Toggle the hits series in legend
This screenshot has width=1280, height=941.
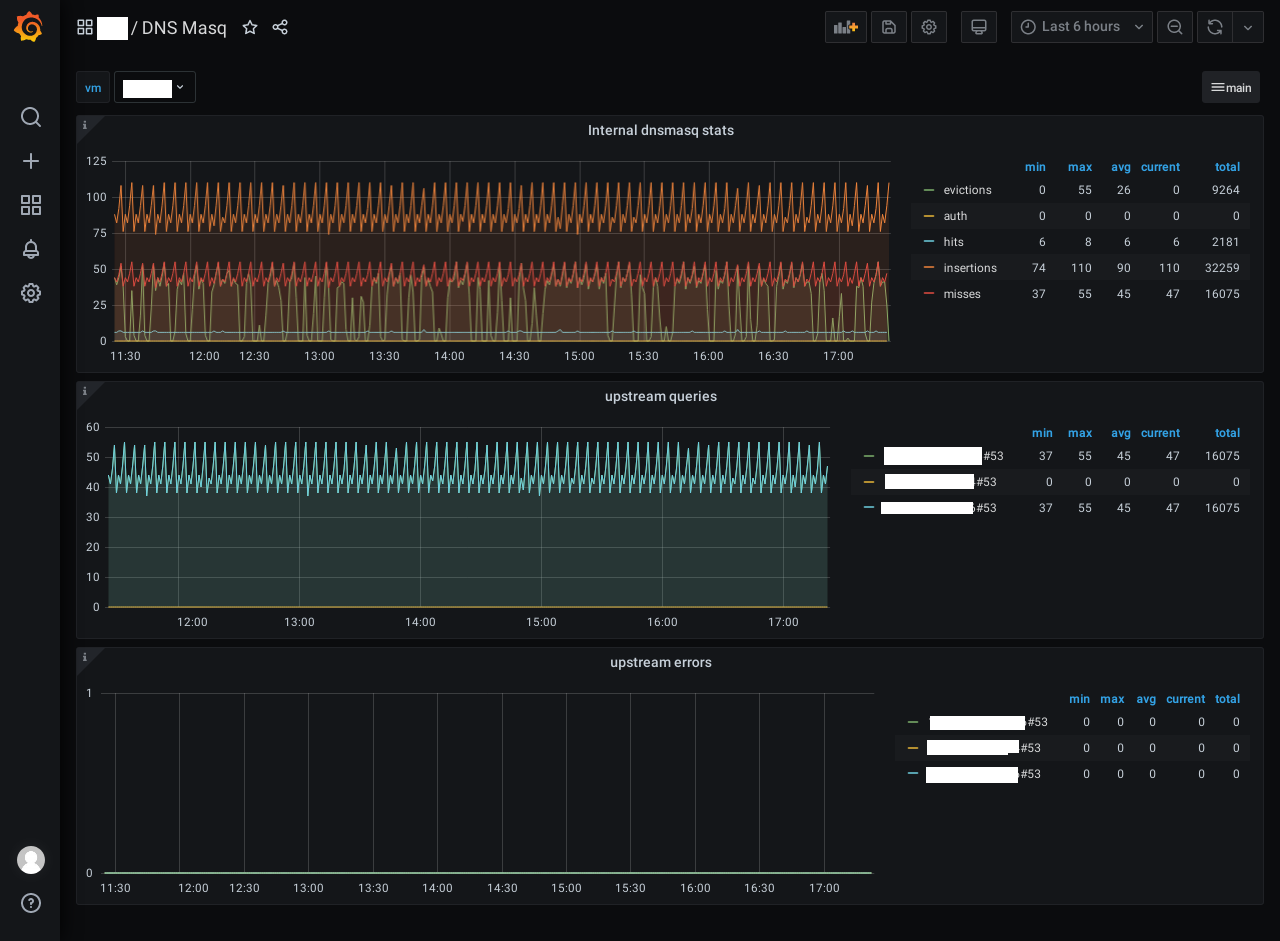pyautogui.click(x=954, y=242)
